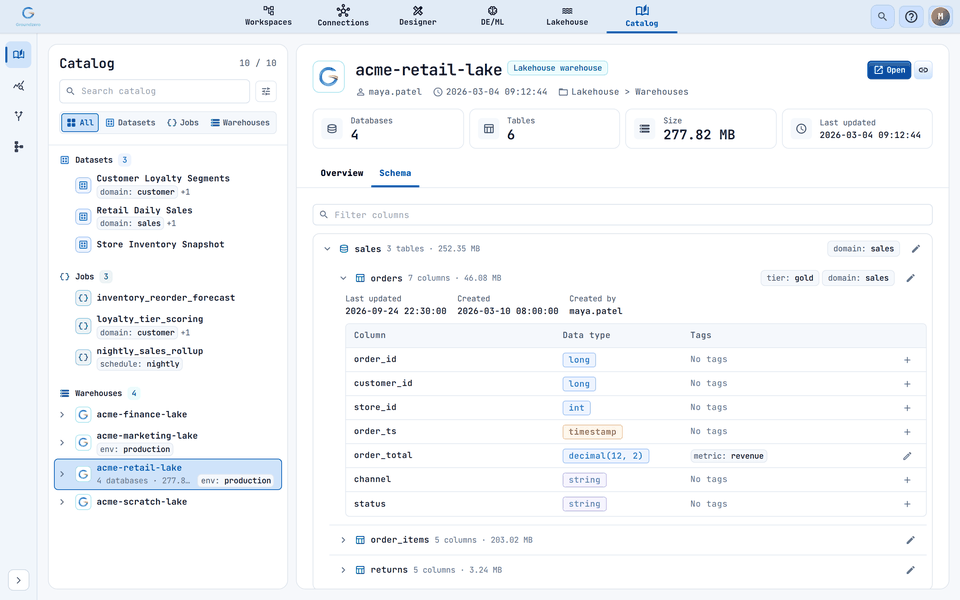Edit tags on sales database pencil icon
This screenshot has width=960, height=600.
click(x=915, y=249)
